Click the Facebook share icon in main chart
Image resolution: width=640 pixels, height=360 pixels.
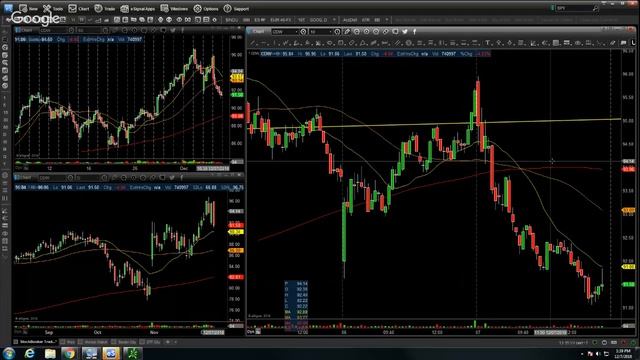(x=415, y=31)
